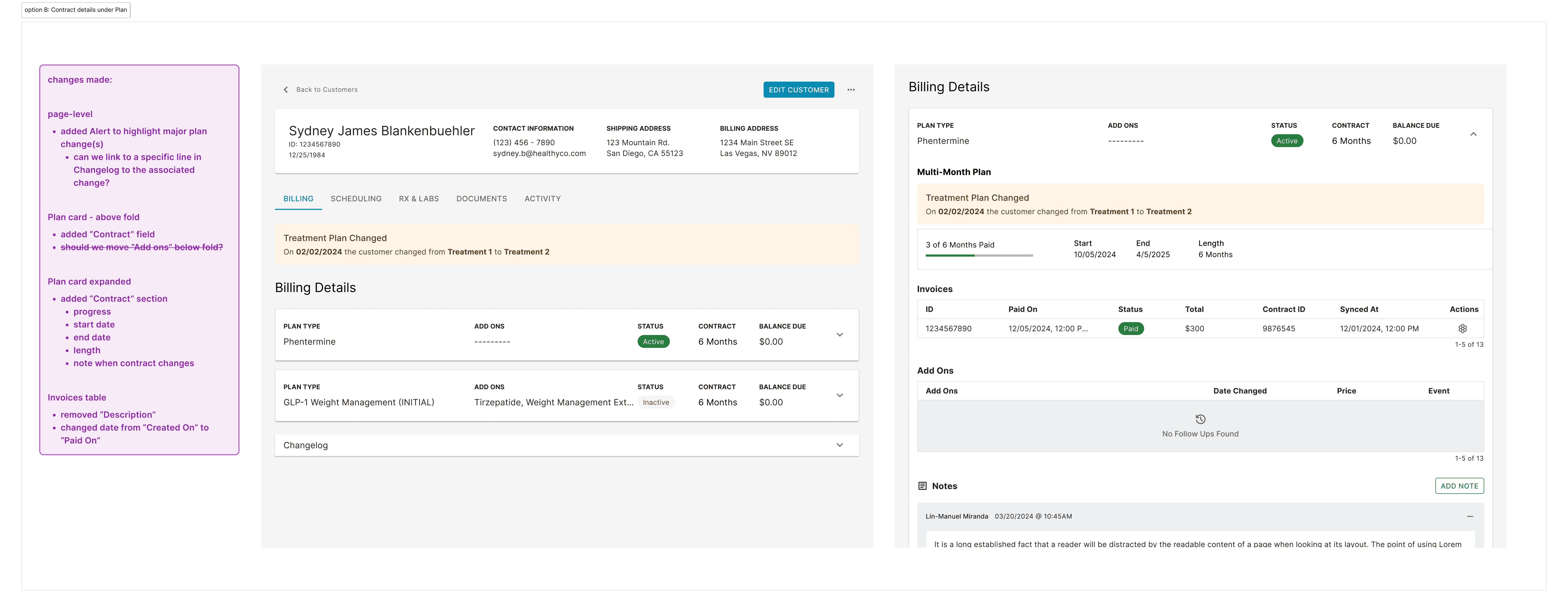Click the Inactive status badge
This screenshot has width=1568, height=612.
[656, 403]
